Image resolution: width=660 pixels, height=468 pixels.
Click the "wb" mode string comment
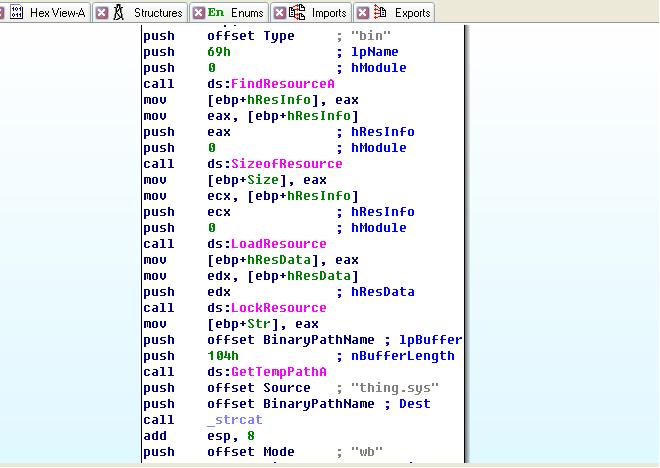point(367,452)
